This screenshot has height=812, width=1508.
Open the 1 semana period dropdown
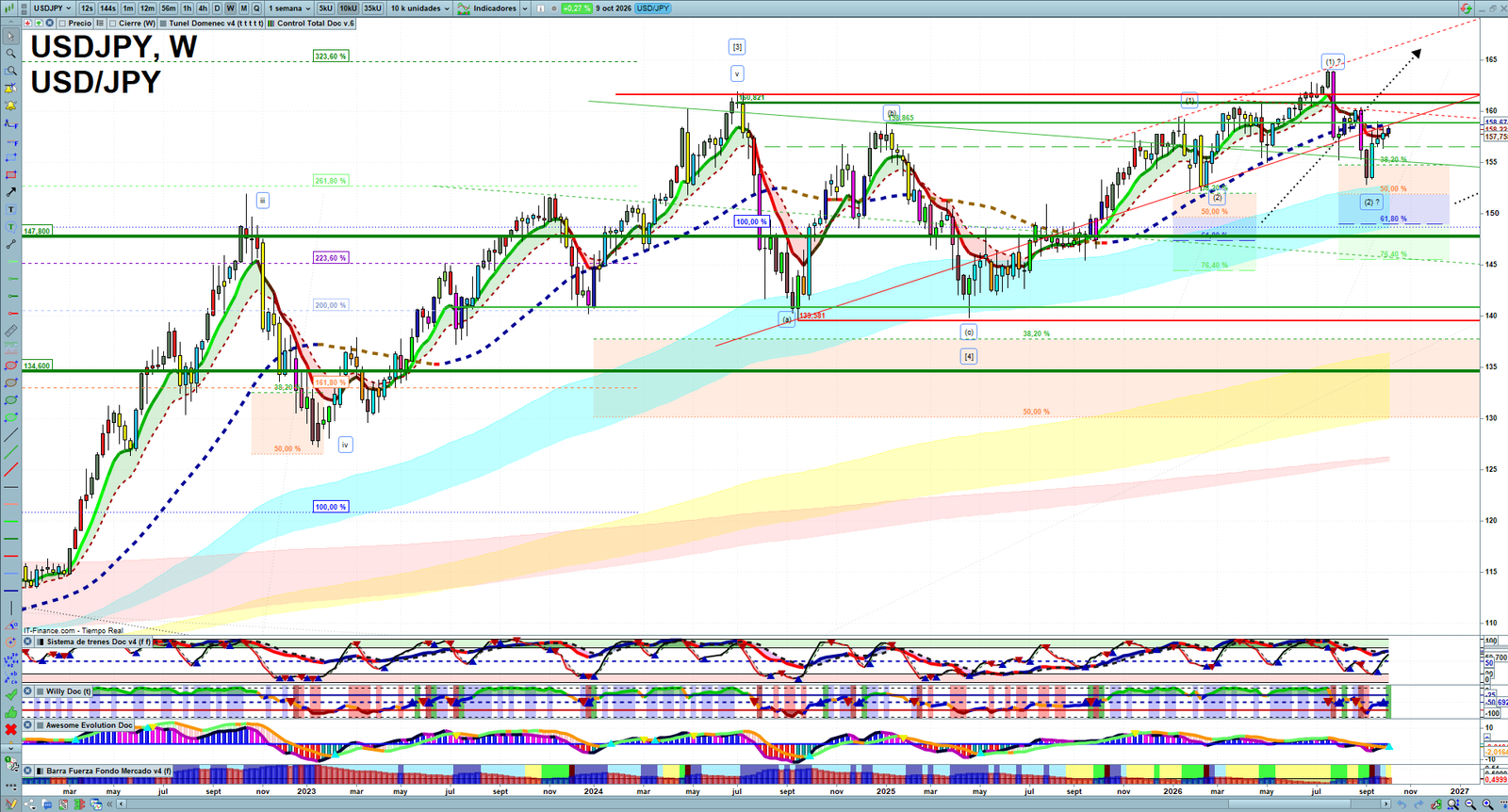tap(289, 8)
